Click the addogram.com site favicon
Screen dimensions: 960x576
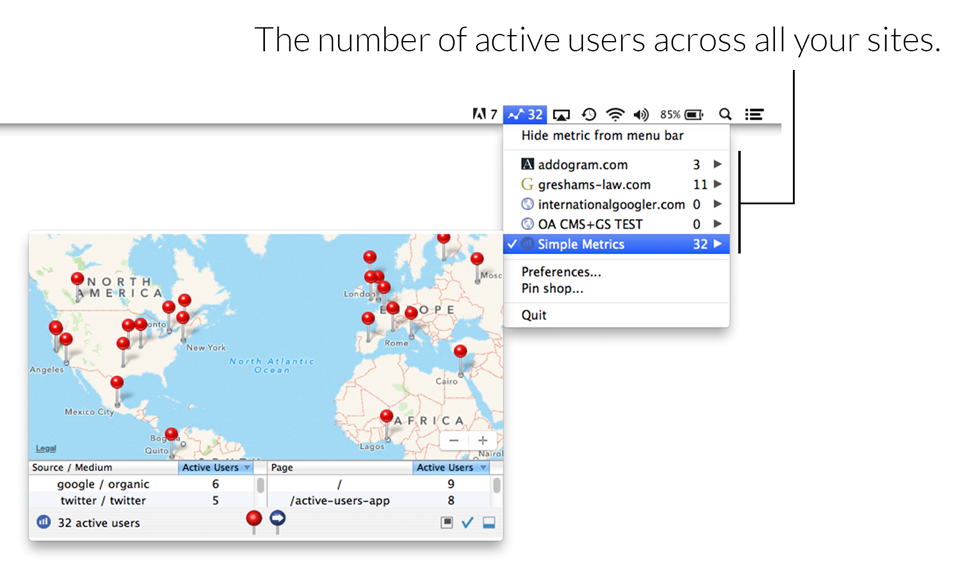point(527,164)
